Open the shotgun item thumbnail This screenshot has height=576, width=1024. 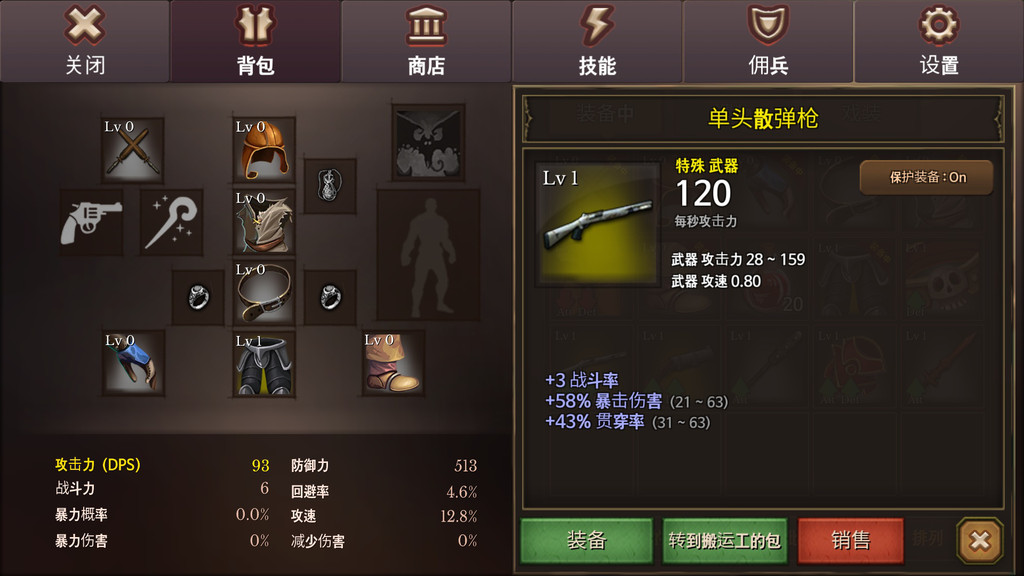click(598, 225)
